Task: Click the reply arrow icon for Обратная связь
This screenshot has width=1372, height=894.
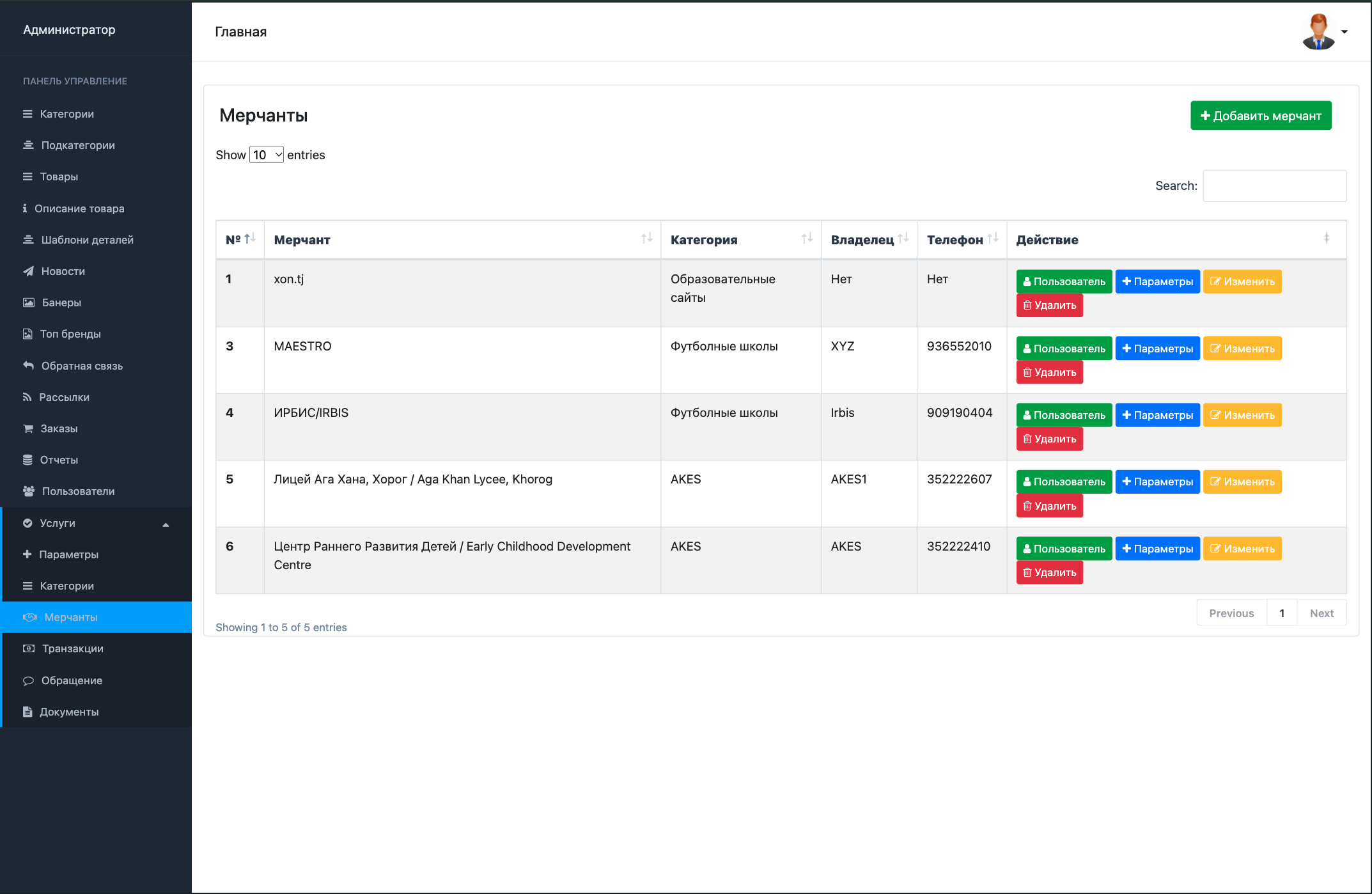Action: click(x=28, y=366)
